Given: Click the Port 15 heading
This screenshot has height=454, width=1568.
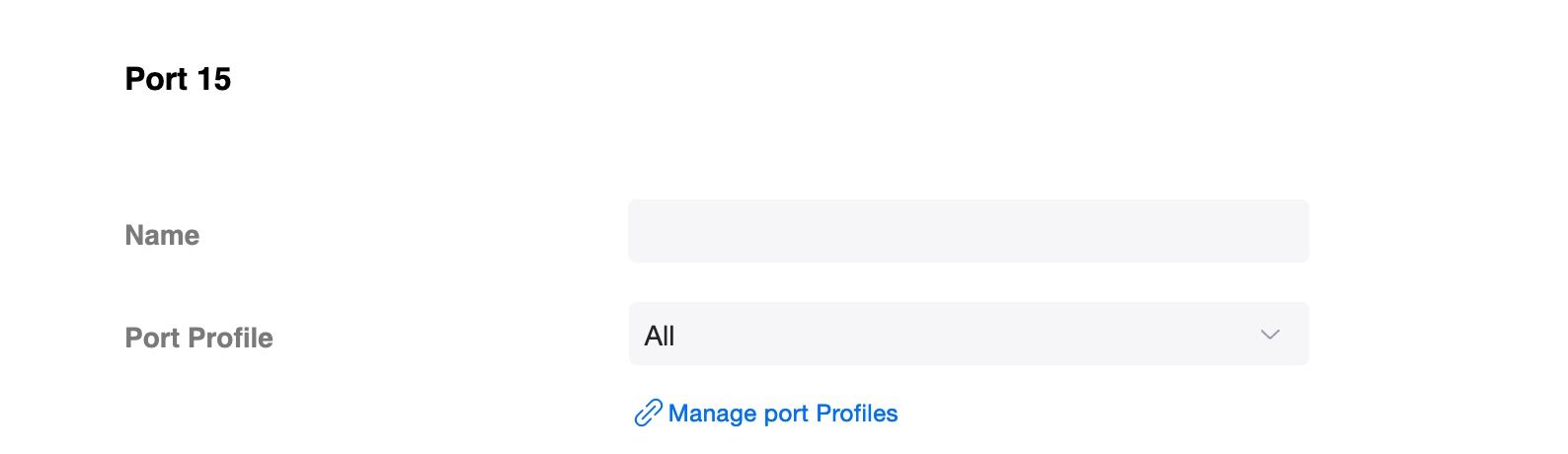Looking at the screenshot, I should (178, 79).
